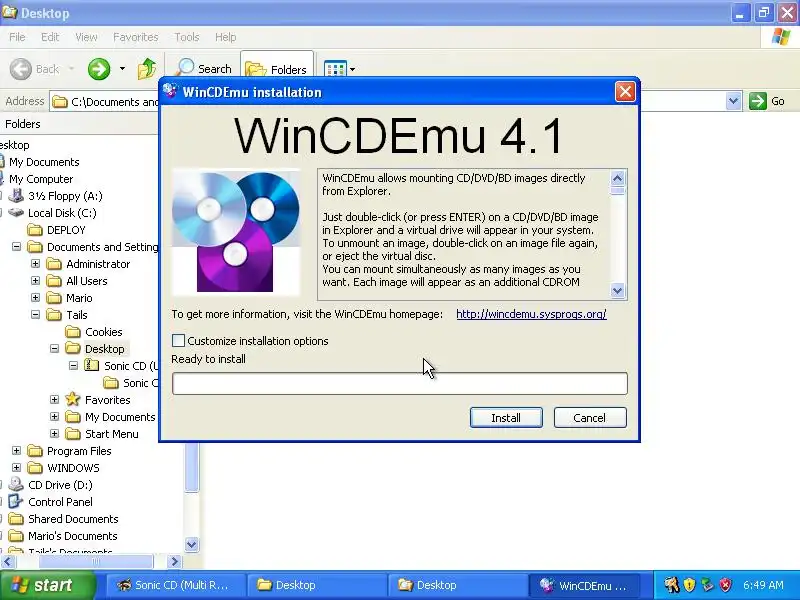This screenshot has height=600, width=800.
Task: Click Cancel in WinCDEmu installer
Action: (x=590, y=418)
